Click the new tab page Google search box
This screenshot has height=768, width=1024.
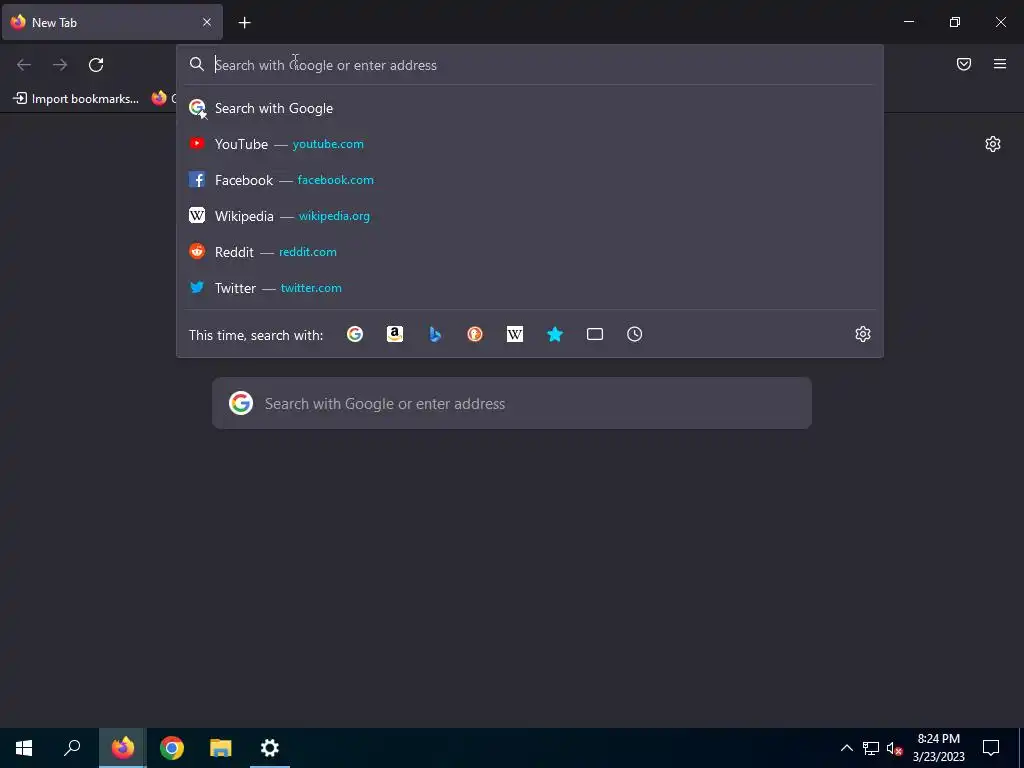[x=512, y=404]
